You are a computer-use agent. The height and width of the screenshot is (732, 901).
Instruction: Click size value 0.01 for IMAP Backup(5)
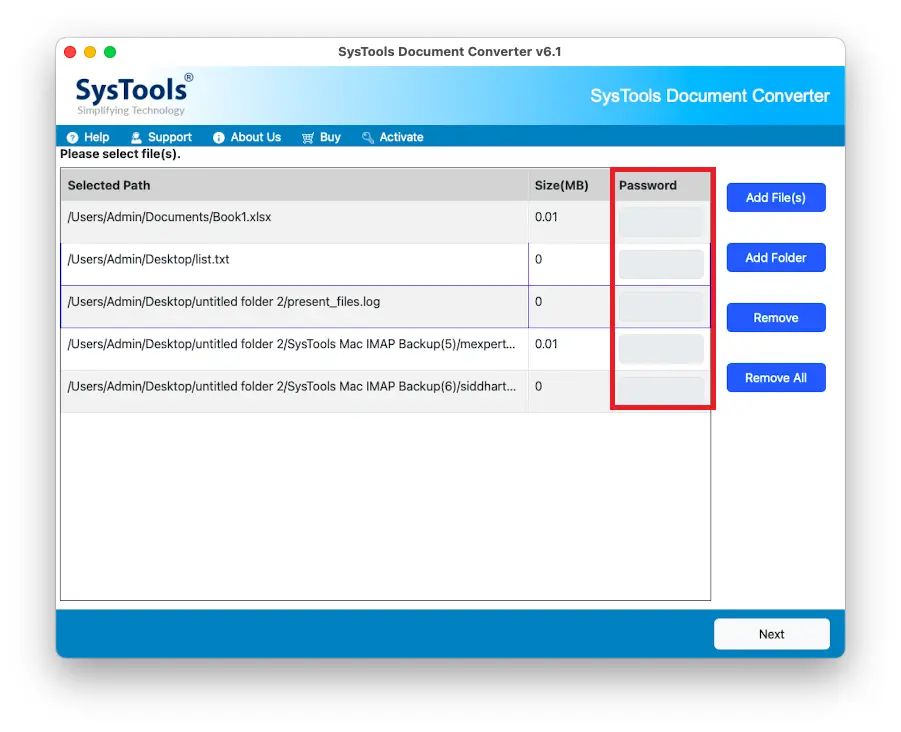546,344
